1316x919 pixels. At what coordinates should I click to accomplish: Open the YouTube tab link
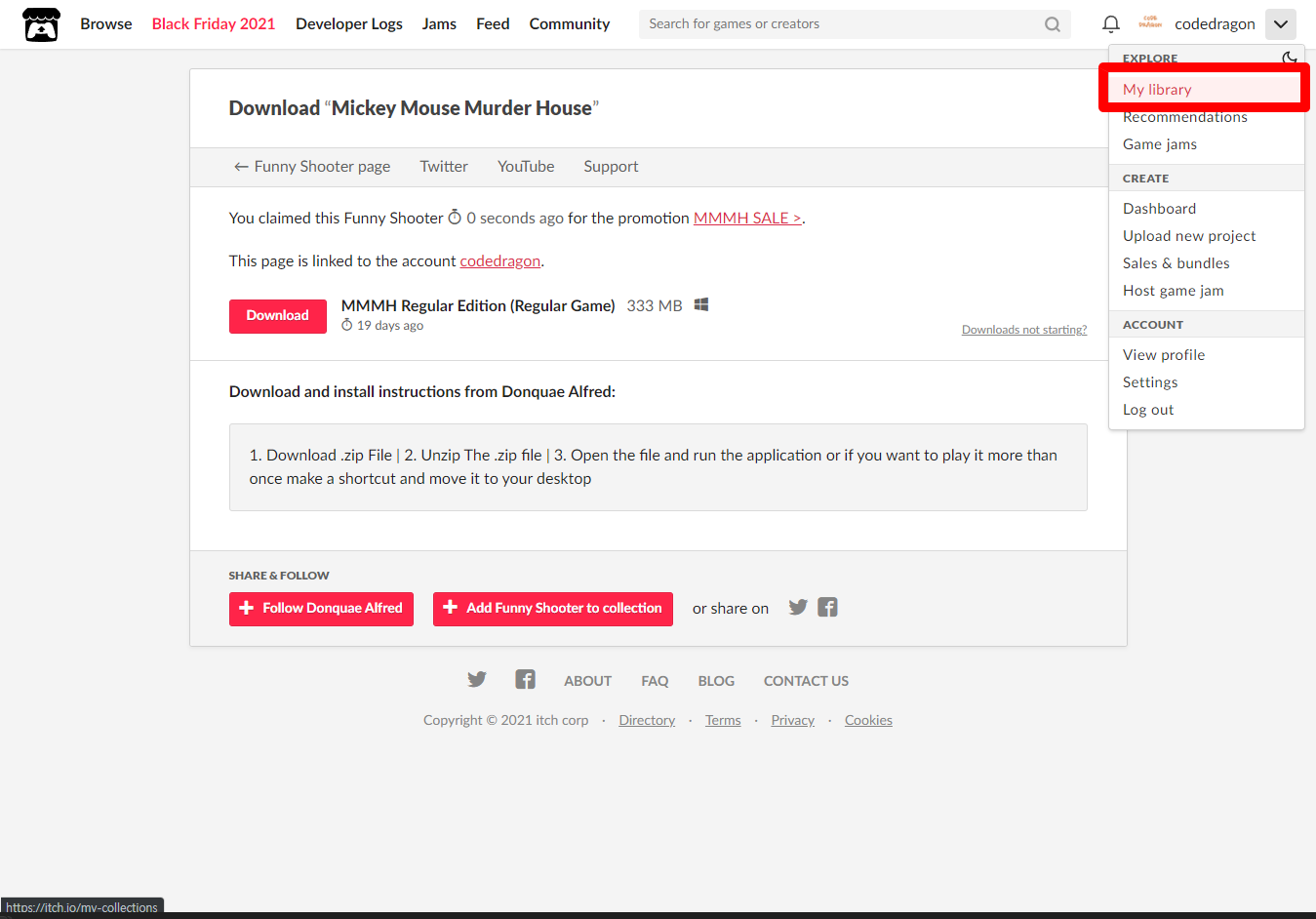(x=526, y=167)
